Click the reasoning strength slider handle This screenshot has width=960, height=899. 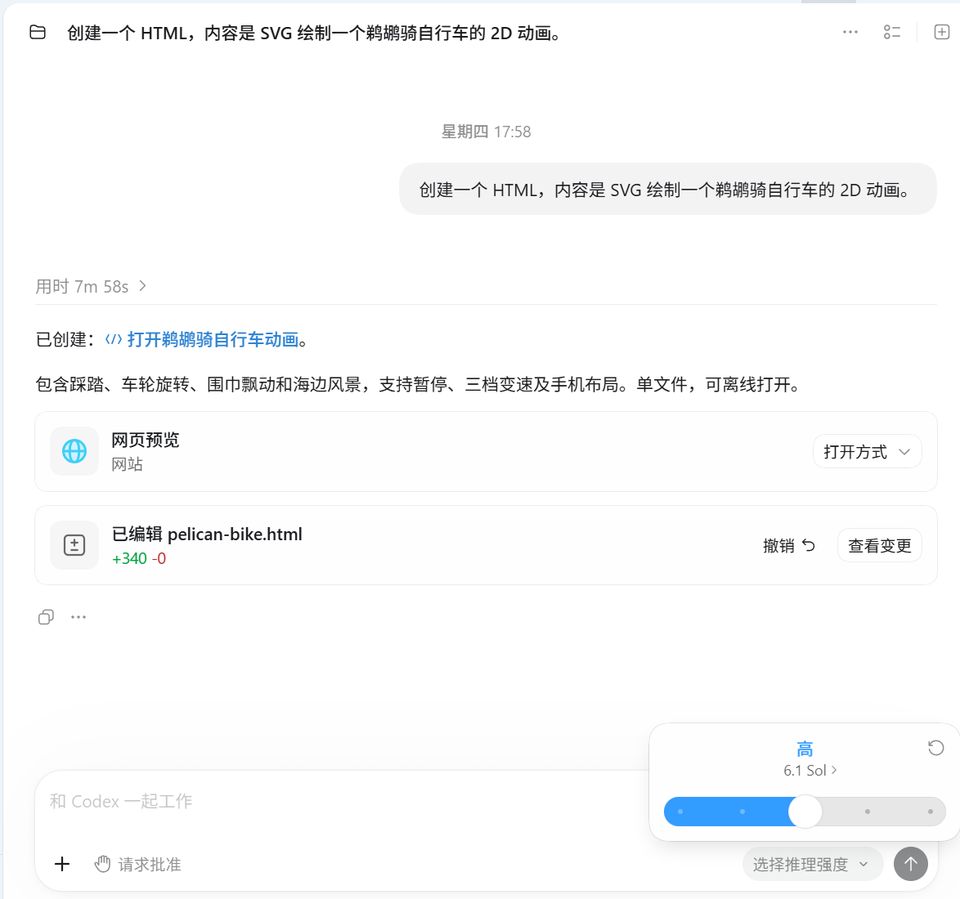pos(804,811)
